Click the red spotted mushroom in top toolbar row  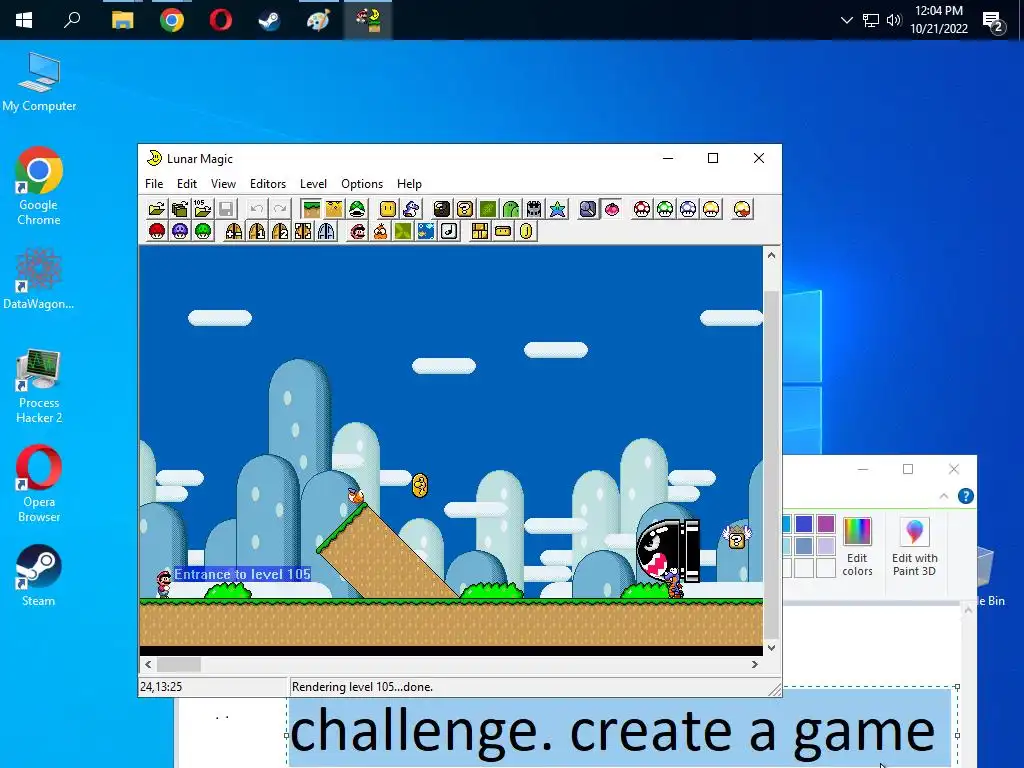(x=642, y=209)
